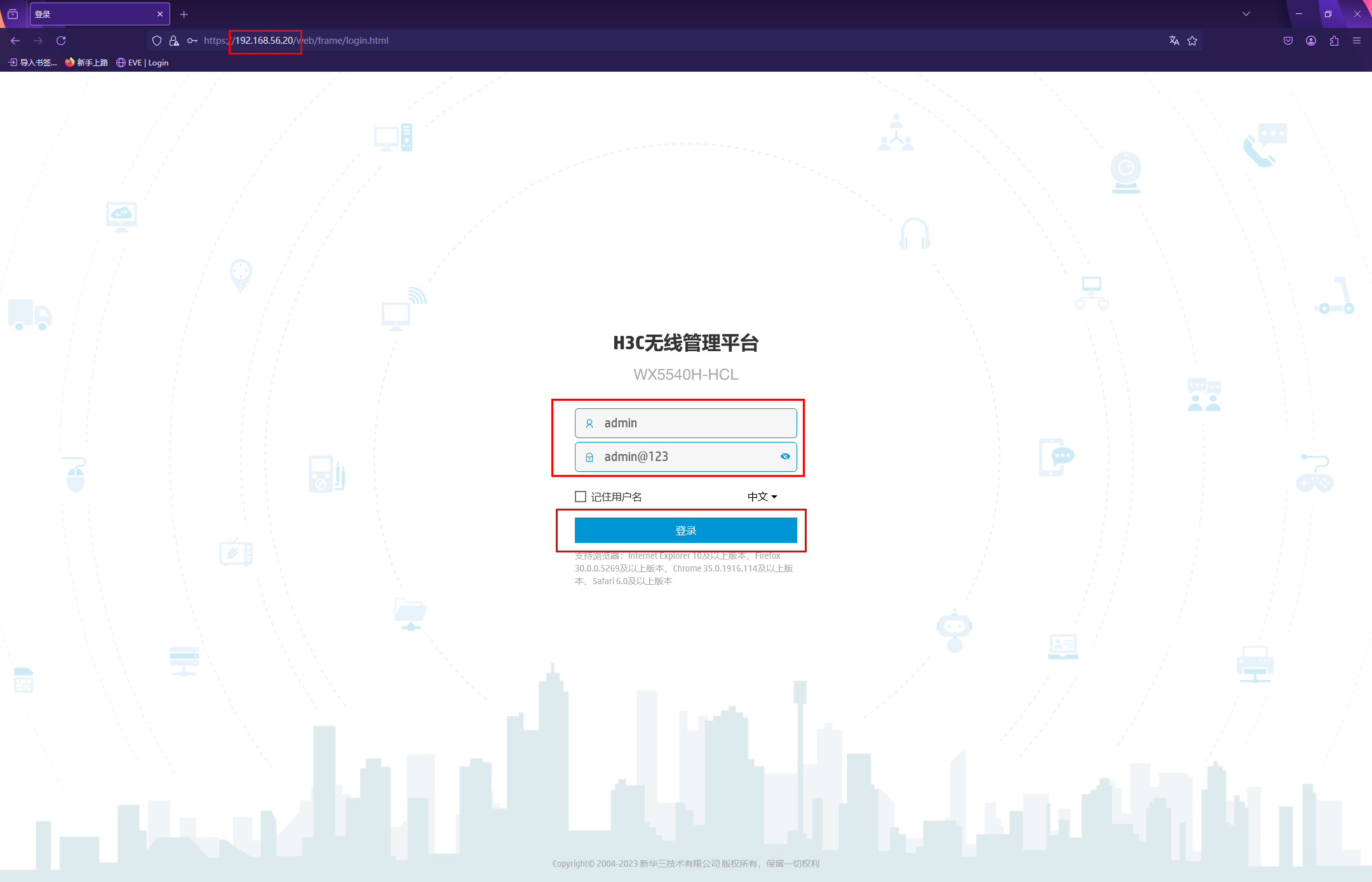Click the tracking protection shield icon
The image size is (1372, 882).
tap(157, 41)
